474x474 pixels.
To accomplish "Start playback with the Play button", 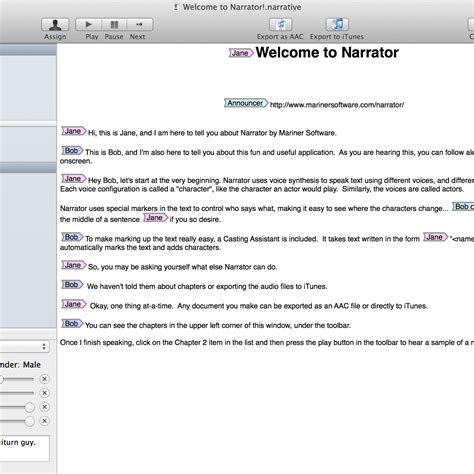I will (x=88, y=25).
